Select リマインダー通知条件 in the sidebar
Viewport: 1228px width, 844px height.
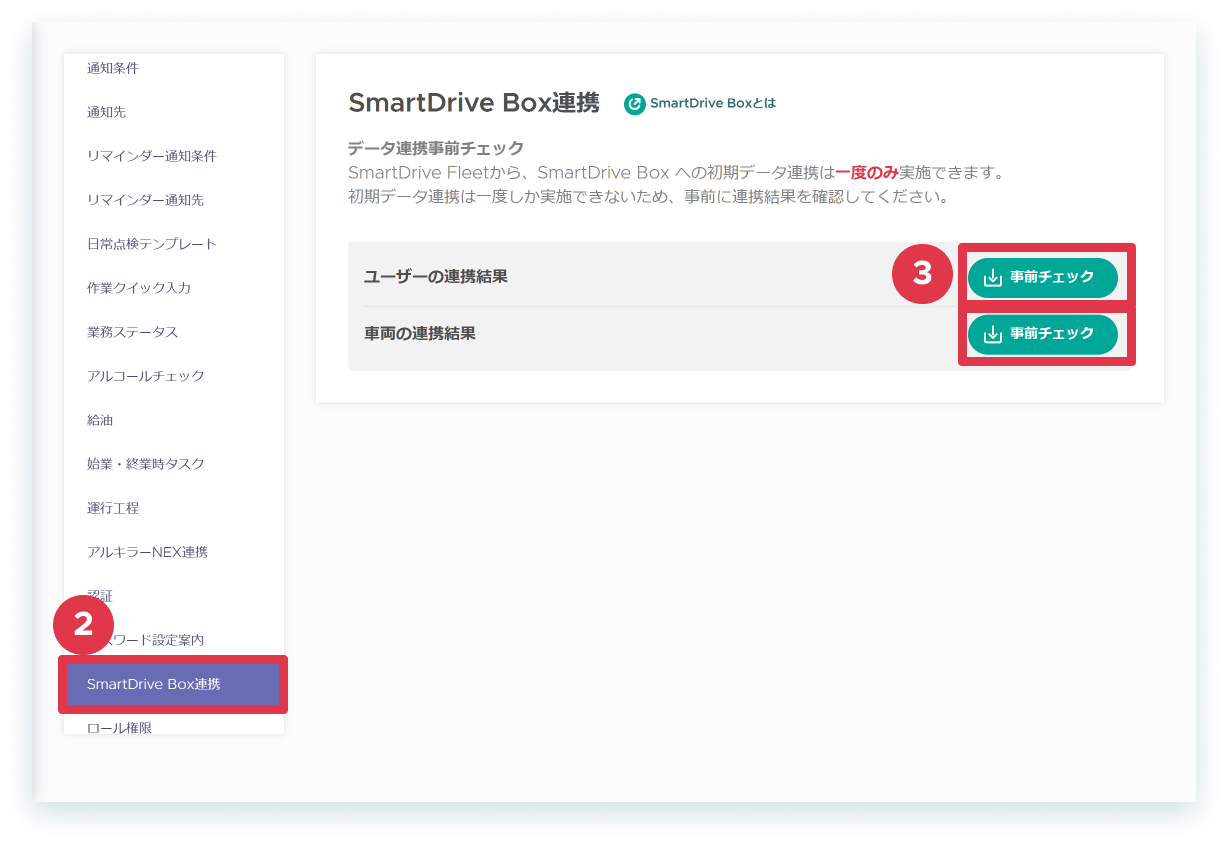(151, 156)
